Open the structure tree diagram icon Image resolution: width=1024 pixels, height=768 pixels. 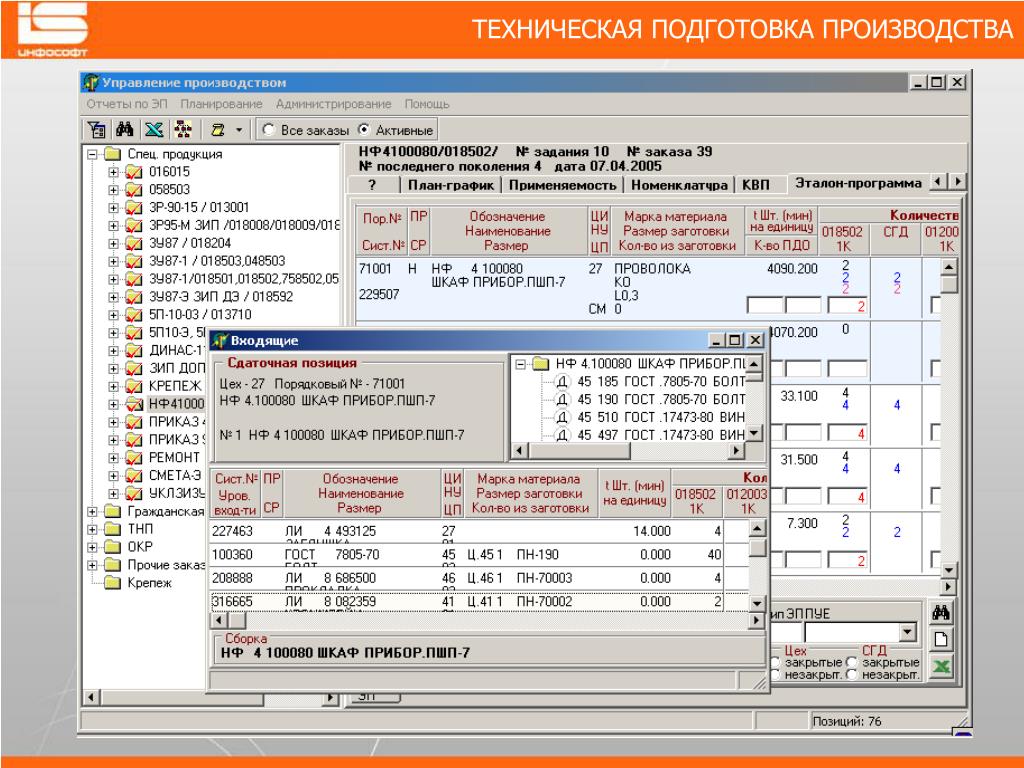pos(183,130)
